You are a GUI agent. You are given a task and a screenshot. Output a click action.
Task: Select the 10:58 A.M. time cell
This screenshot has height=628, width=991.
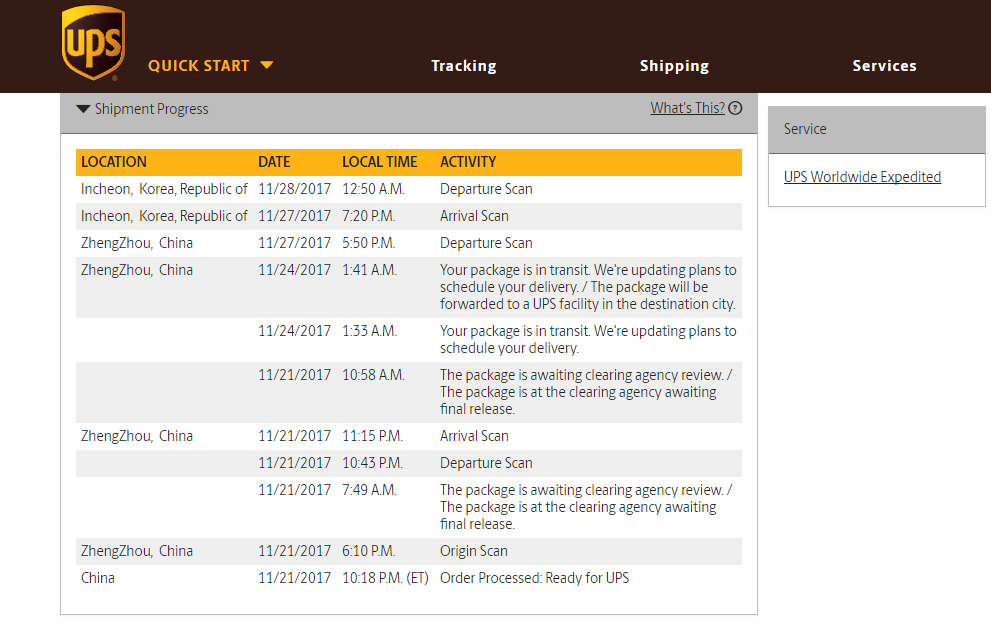tap(373, 375)
